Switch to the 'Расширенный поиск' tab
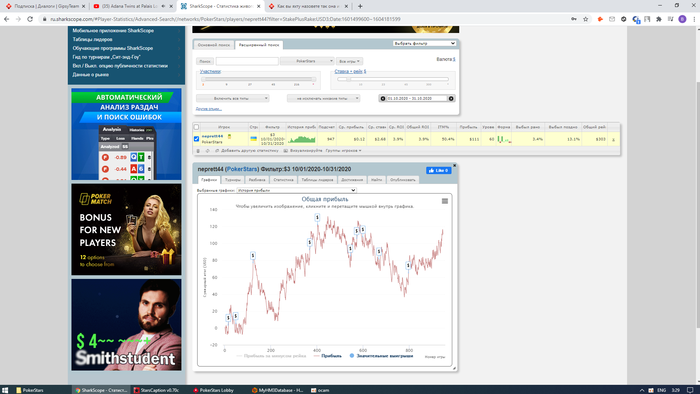 [x=259, y=45]
